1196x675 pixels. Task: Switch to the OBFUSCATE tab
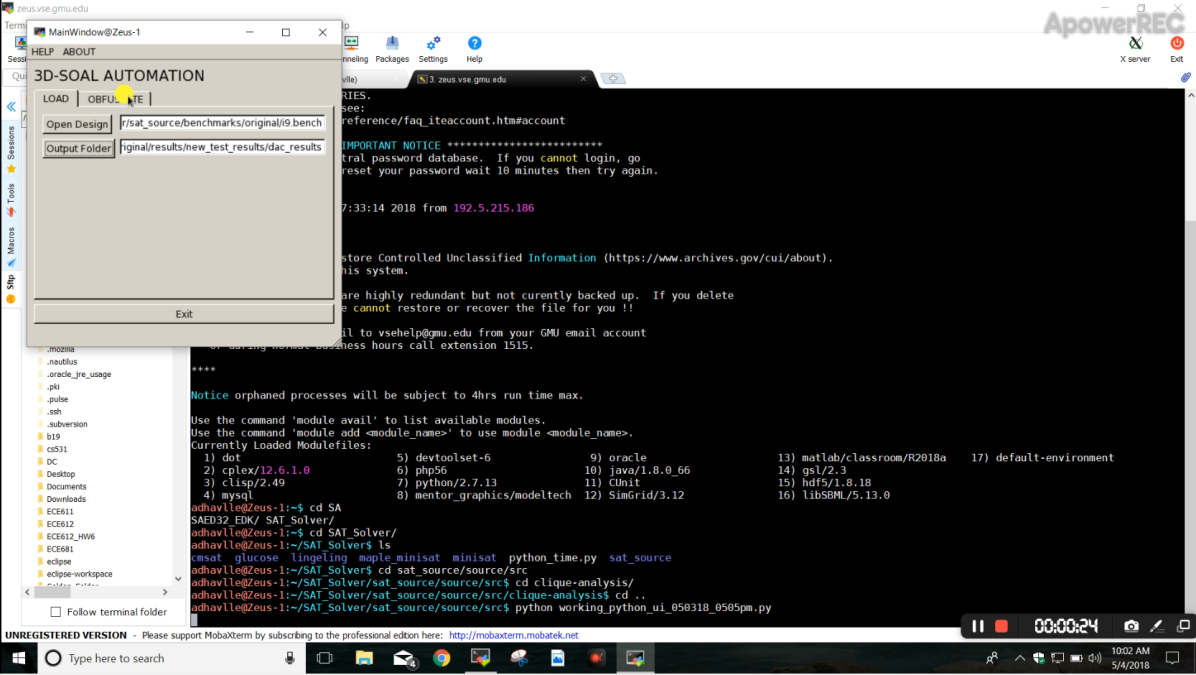click(115, 99)
